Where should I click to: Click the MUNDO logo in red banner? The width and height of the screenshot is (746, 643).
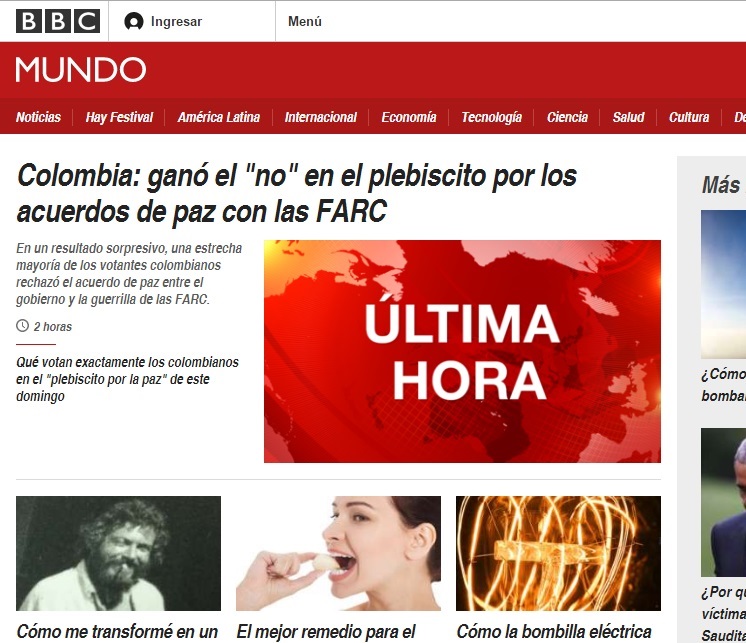click(x=81, y=70)
